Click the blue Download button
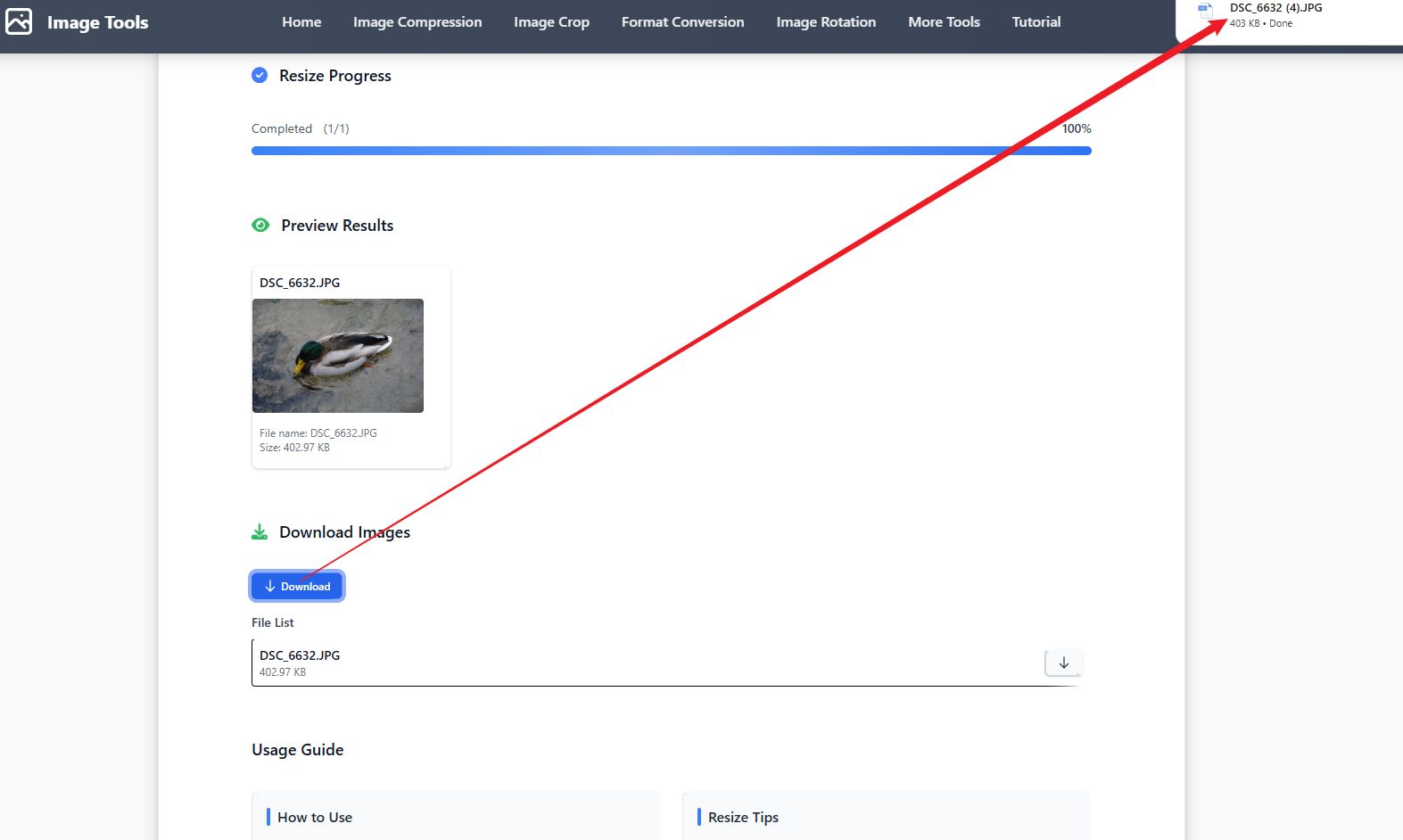Viewport: 1403px width, 840px height. tap(297, 586)
